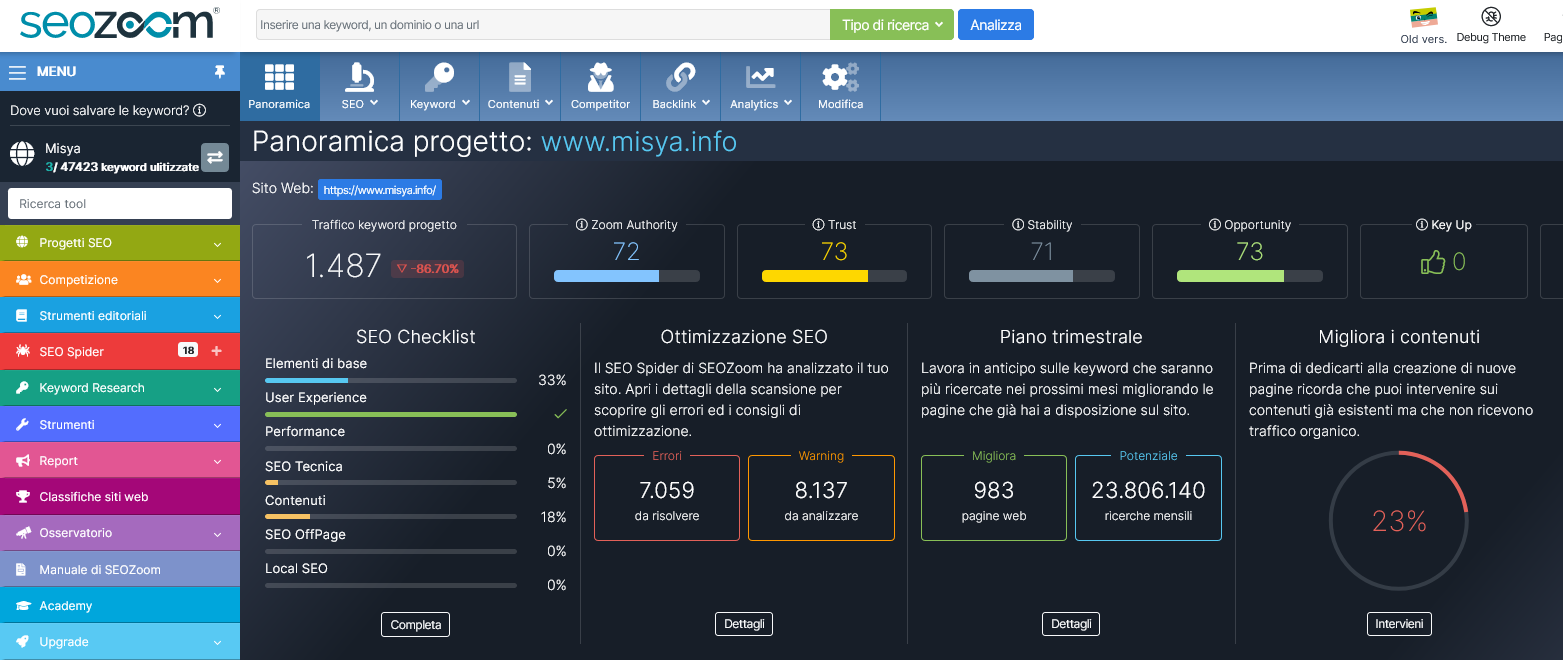This screenshot has width=1563, height=660.
Task: Switch to Old vers. icon
Action: point(1423,18)
